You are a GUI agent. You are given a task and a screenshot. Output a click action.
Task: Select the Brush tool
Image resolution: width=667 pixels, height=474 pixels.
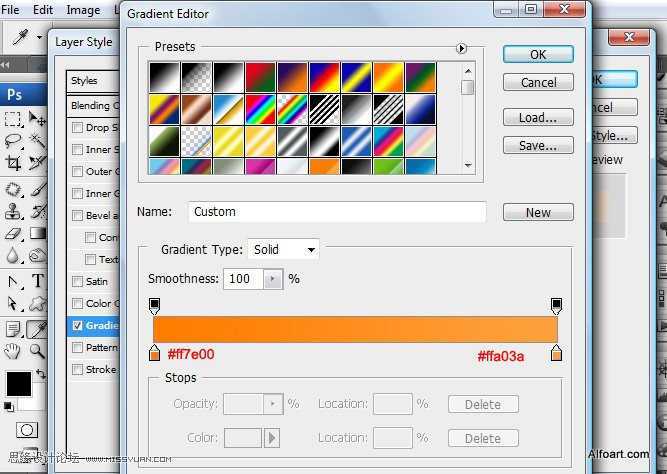tap(38, 189)
